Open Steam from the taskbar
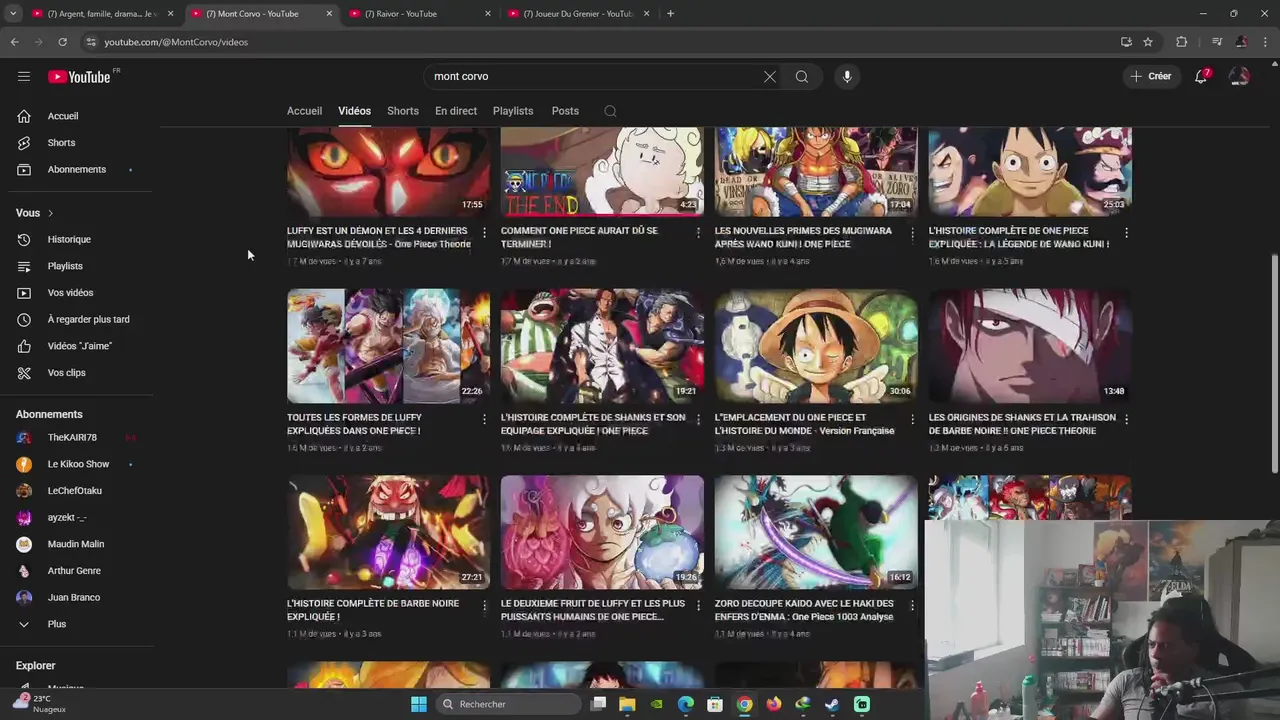Image resolution: width=1280 pixels, height=720 pixels. 832,704
